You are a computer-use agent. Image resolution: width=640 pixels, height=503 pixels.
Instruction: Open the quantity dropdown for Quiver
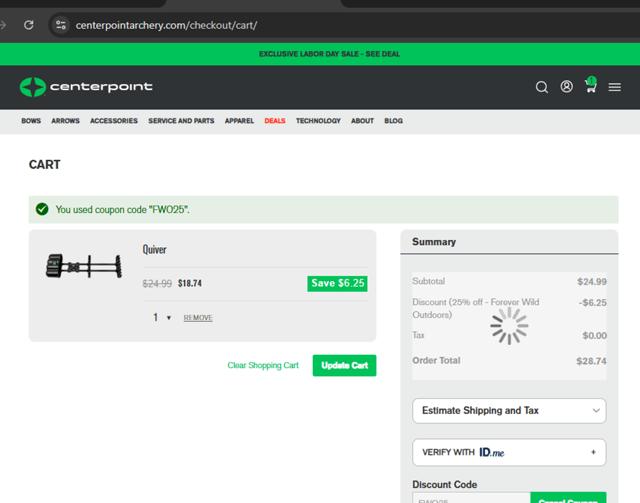point(162,317)
